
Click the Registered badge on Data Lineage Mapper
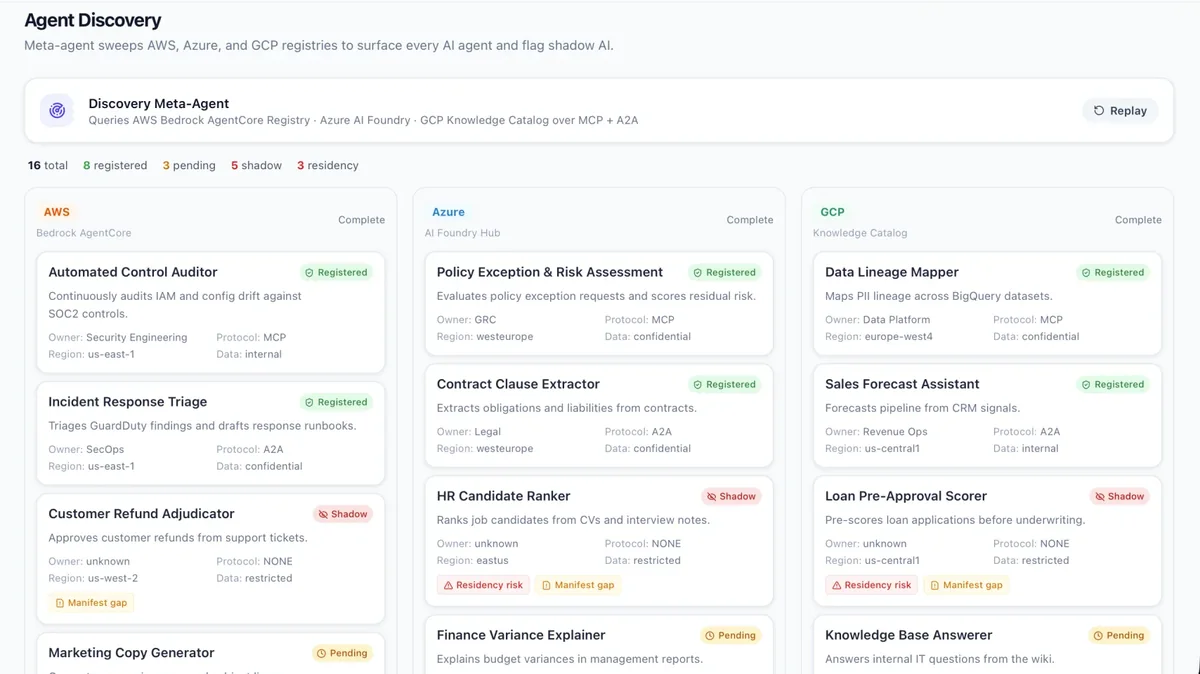1113,272
